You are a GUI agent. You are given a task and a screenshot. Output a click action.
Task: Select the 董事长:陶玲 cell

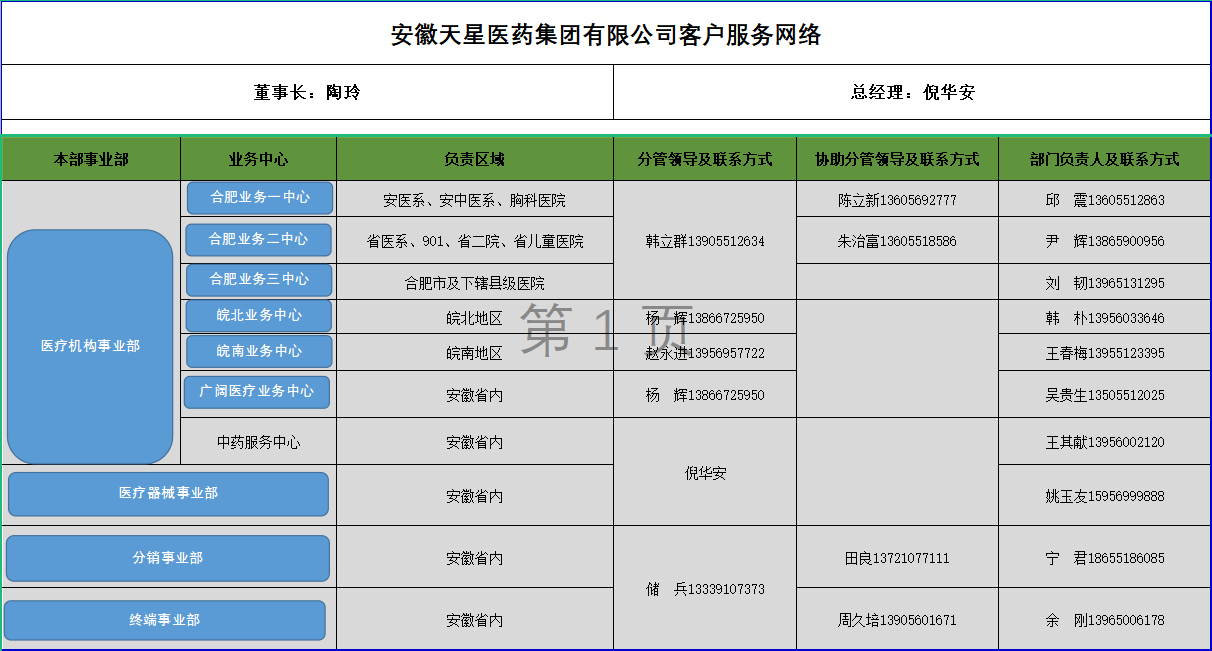click(307, 92)
